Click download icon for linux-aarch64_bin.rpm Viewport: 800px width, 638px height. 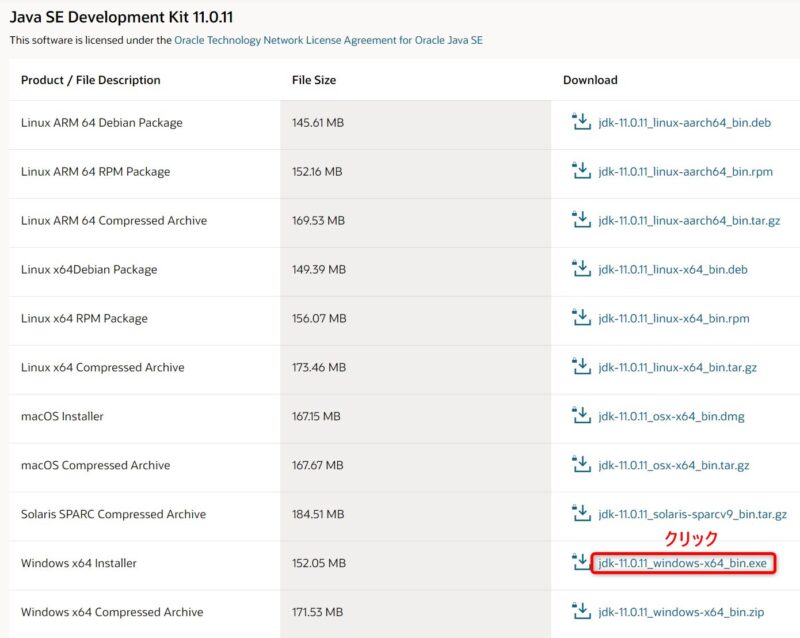point(581,171)
